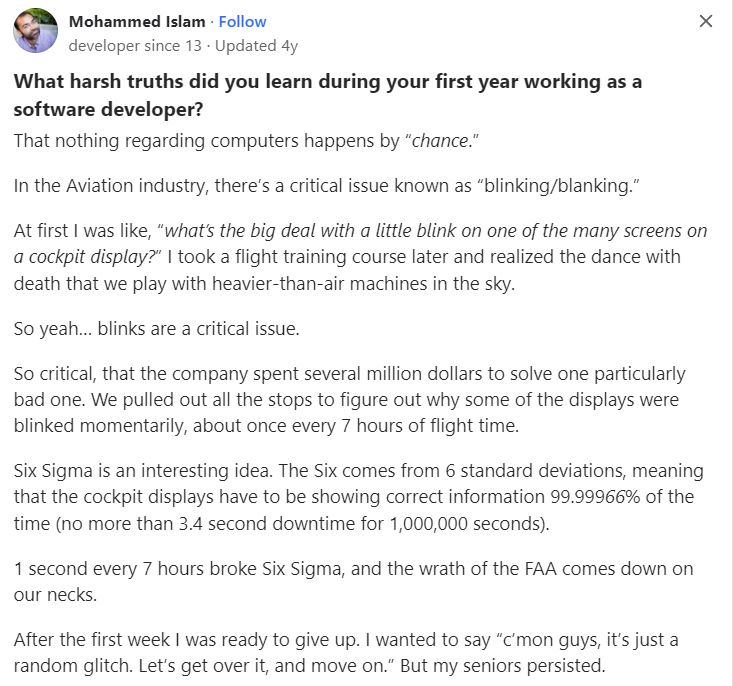This screenshot has width=733, height=686.
Task: Click the sentence starting '1 second every 7 hours'
Action: [353, 582]
